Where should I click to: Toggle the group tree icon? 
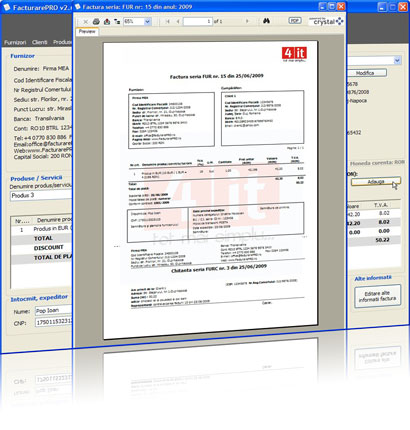117,22
